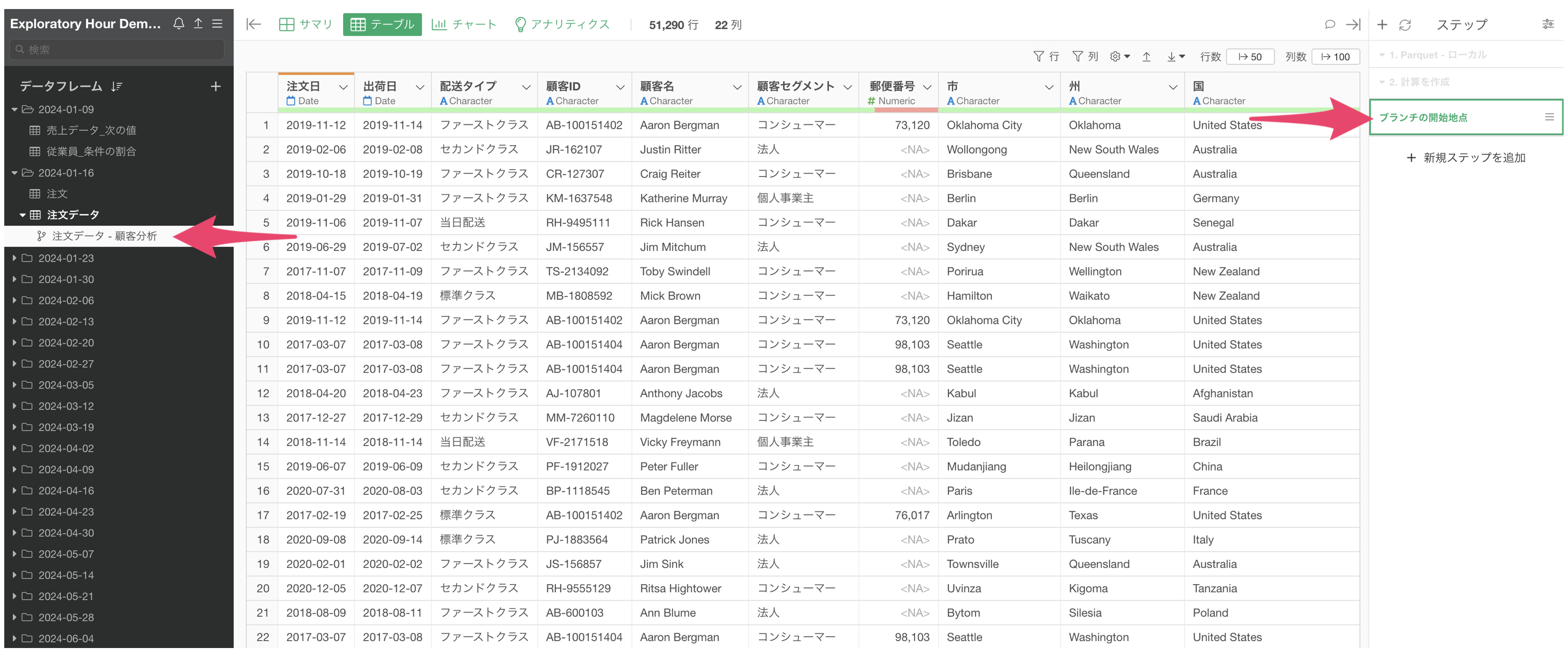Open the branch start step menu icon

pos(1549,117)
